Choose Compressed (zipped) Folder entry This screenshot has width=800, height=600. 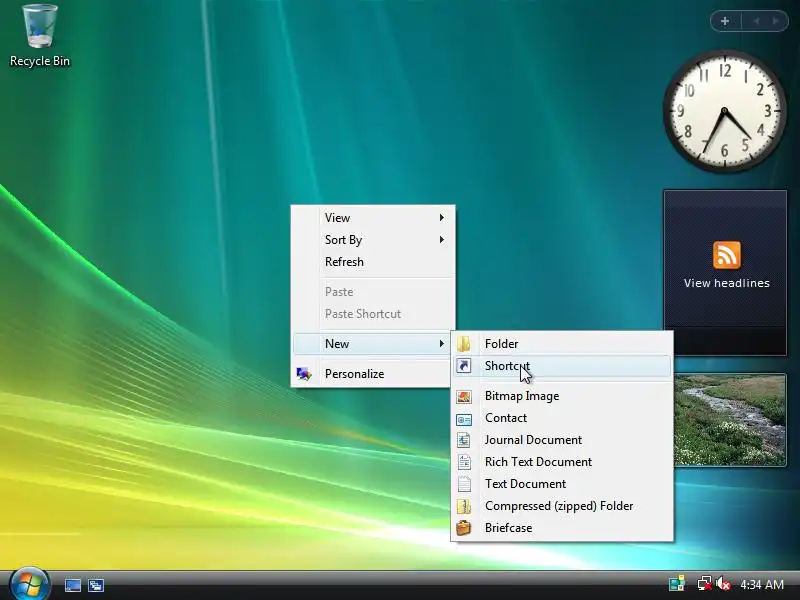tap(562, 506)
